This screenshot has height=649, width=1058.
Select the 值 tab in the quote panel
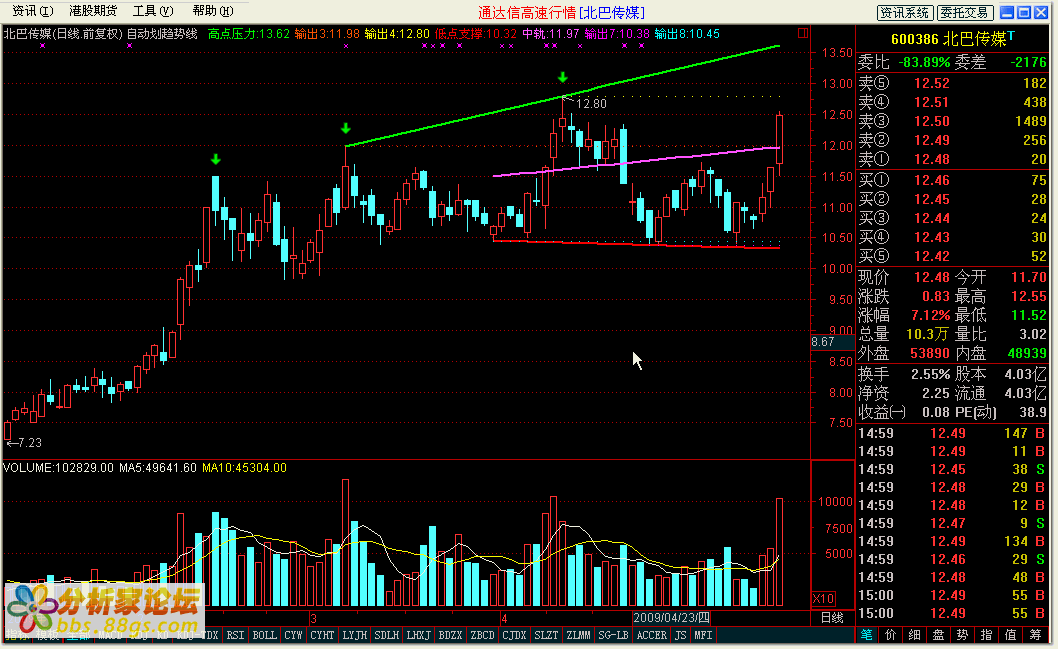(1011, 634)
